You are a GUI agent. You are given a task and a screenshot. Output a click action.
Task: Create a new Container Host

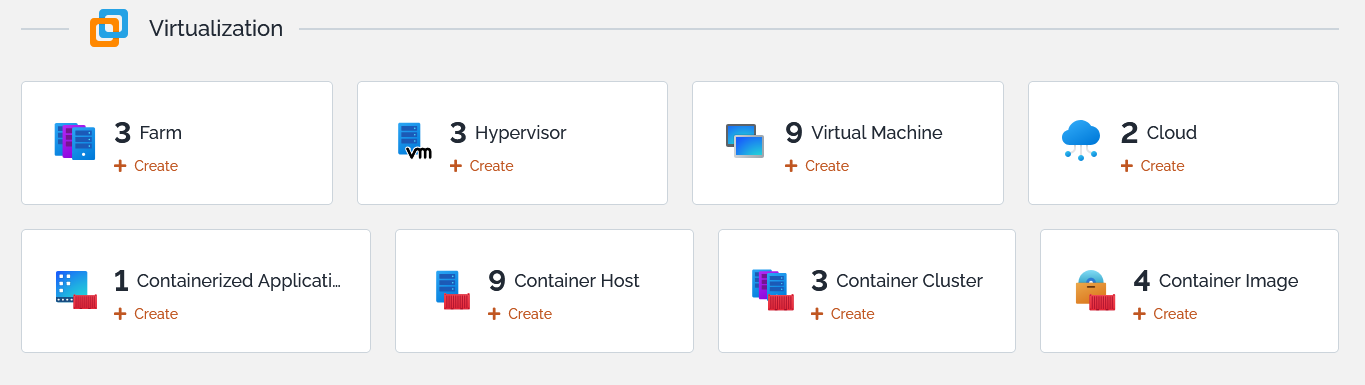point(520,314)
